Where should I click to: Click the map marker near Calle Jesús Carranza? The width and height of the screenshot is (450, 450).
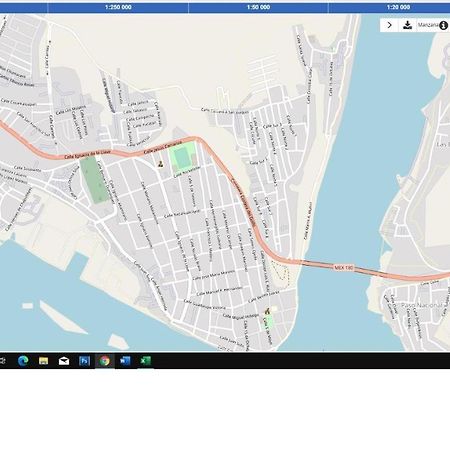click(x=161, y=164)
